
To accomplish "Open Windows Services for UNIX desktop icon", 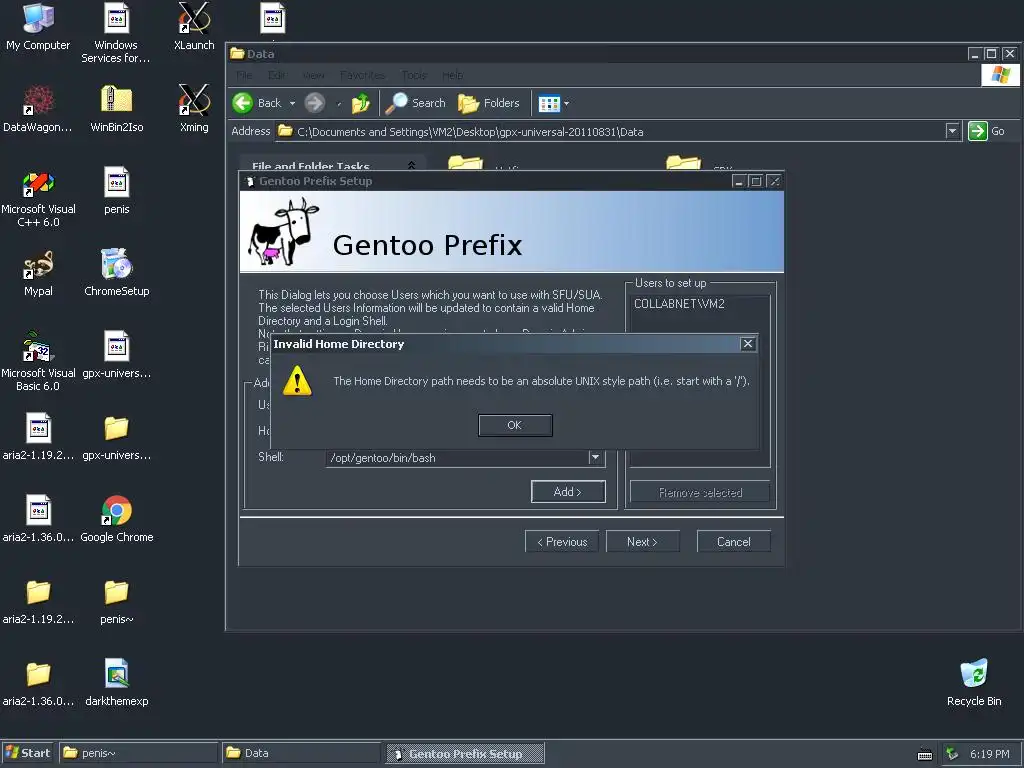I will coord(116,33).
